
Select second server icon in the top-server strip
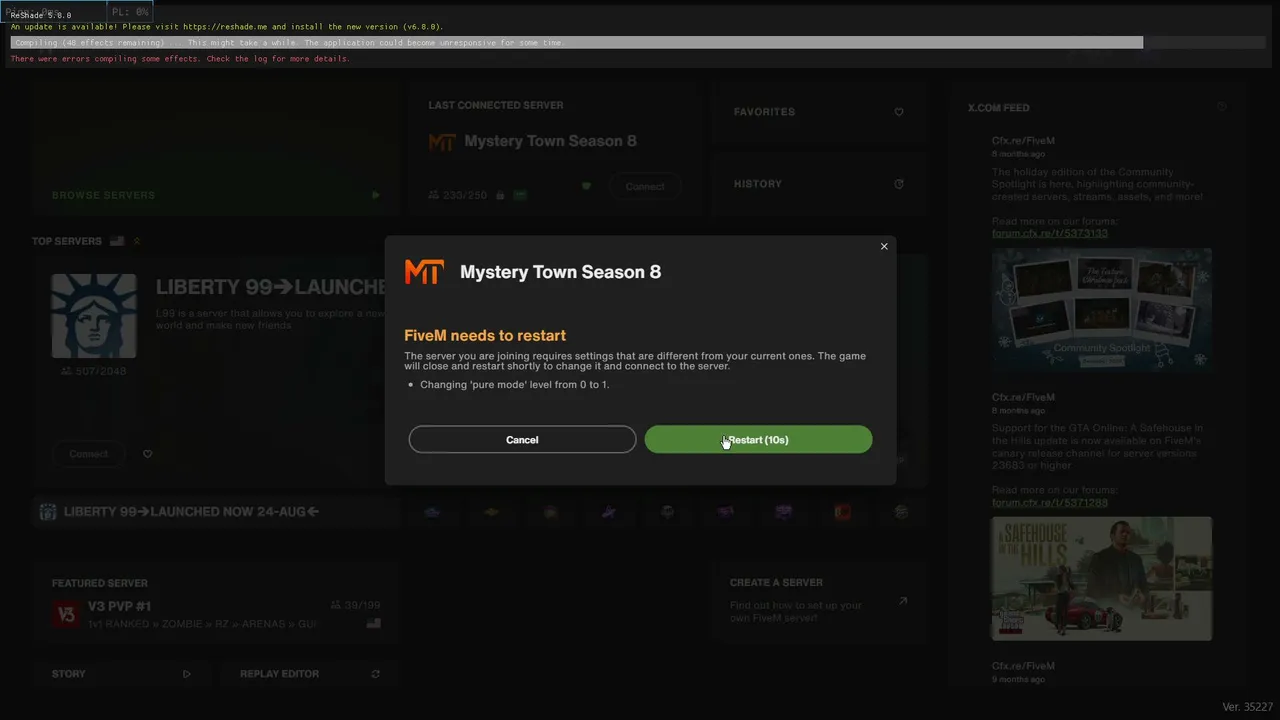491,512
